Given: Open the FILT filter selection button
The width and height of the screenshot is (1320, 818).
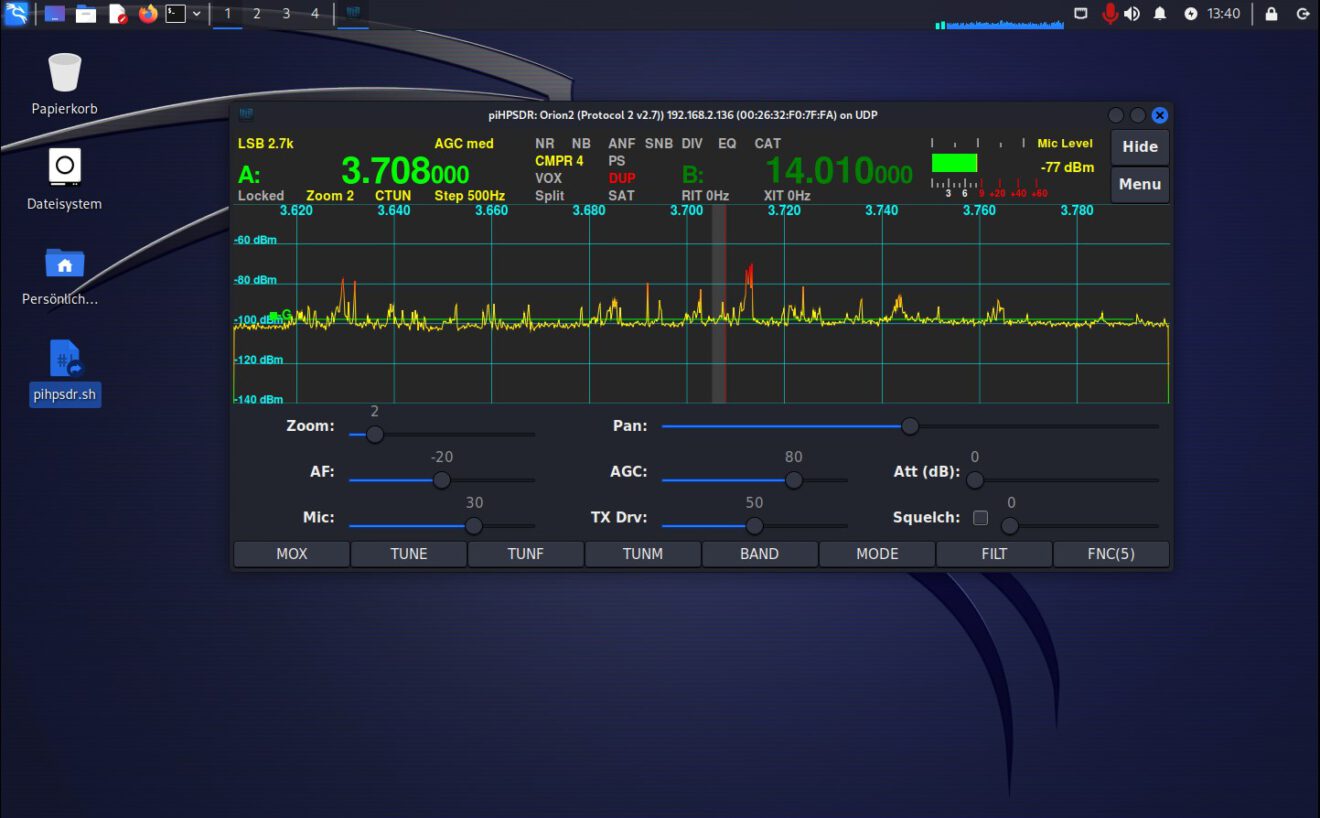Looking at the screenshot, I should coord(994,554).
